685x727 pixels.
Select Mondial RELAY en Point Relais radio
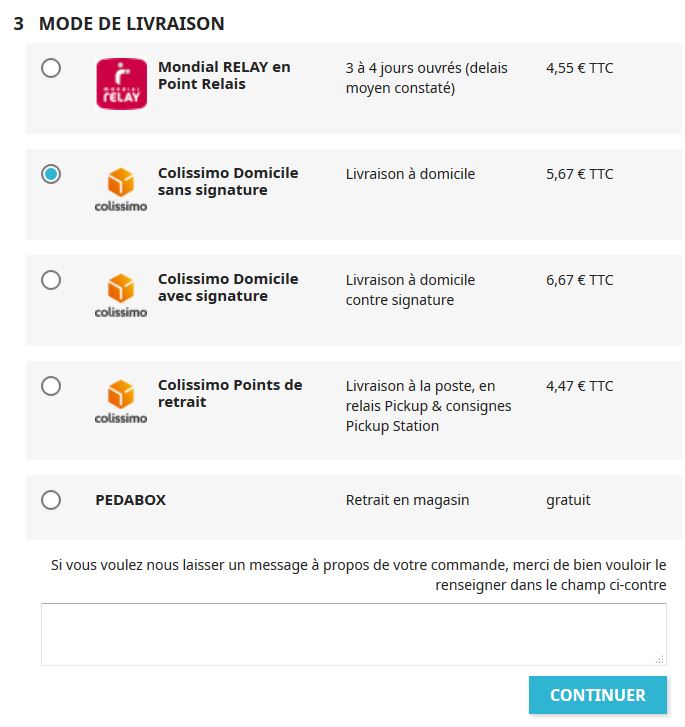click(51, 68)
